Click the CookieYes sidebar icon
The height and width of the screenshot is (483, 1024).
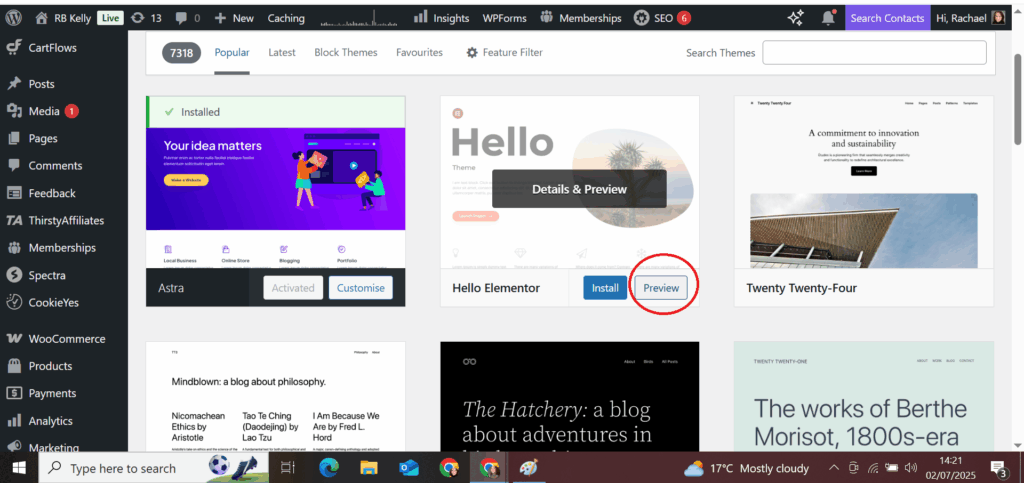click(x=14, y=302)
